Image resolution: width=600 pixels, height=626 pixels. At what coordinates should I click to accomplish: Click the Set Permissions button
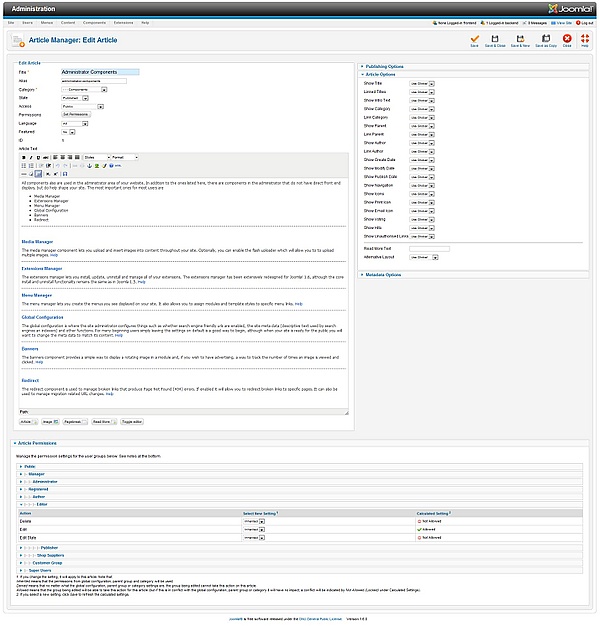click(x=75, y=114)
